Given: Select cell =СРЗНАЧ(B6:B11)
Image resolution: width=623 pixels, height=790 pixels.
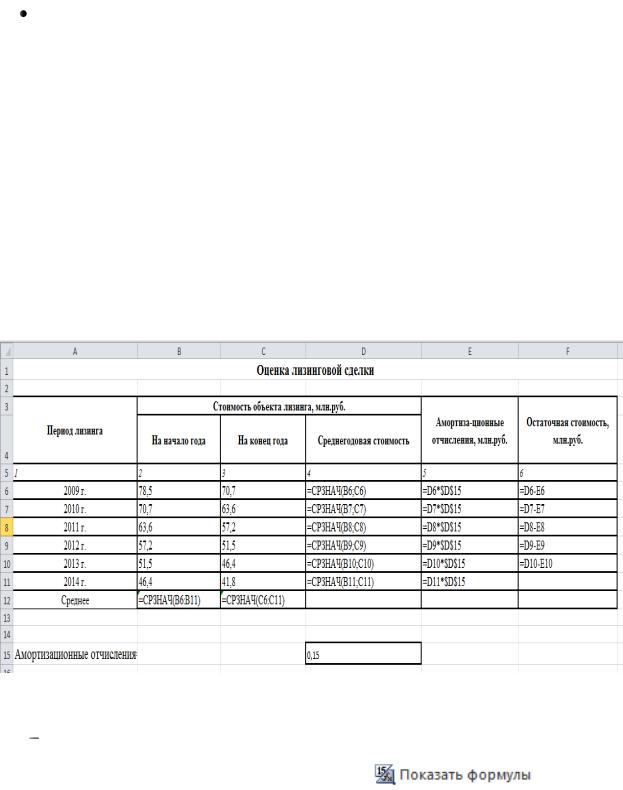Looking at the screenshot, I should coord(179,600).
